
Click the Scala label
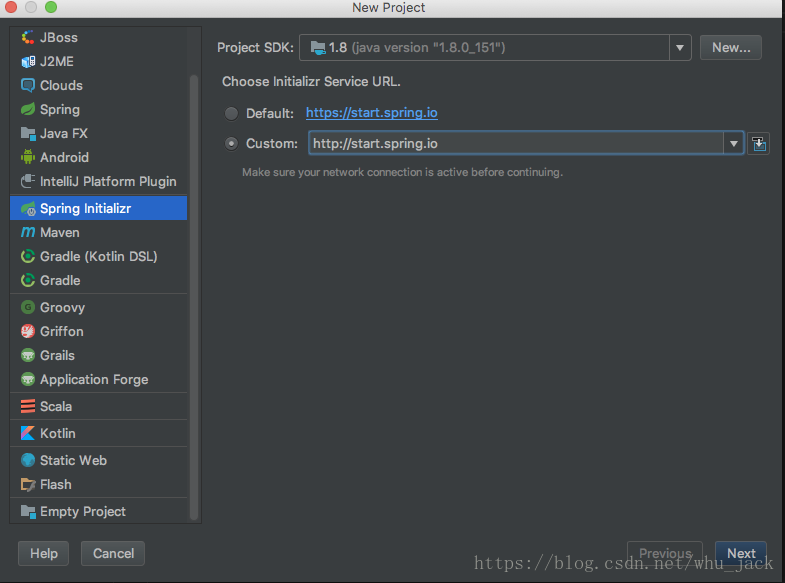click(x=56, y=406)
